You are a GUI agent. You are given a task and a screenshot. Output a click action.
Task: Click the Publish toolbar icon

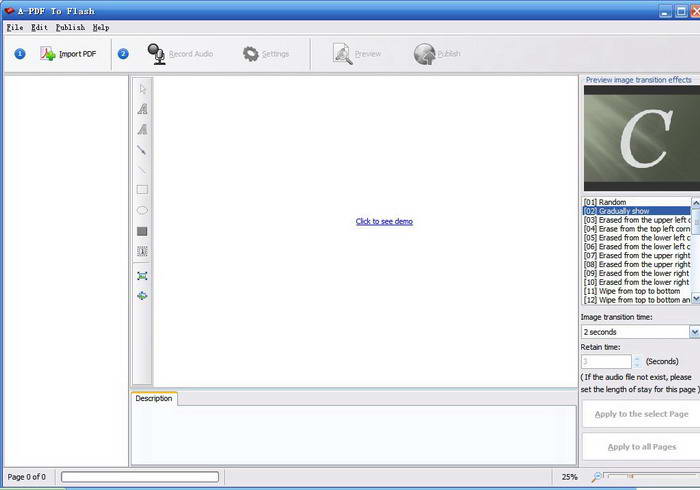(x=424, y=54)
